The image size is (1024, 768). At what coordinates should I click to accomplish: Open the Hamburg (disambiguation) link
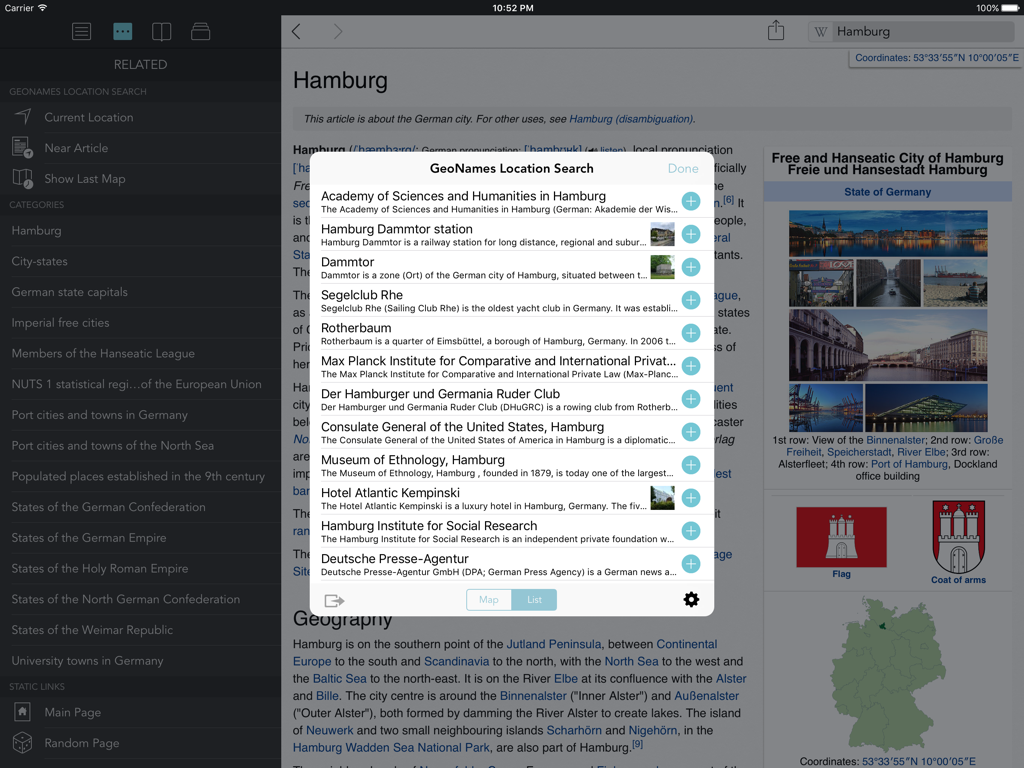(x=630, y=118)
